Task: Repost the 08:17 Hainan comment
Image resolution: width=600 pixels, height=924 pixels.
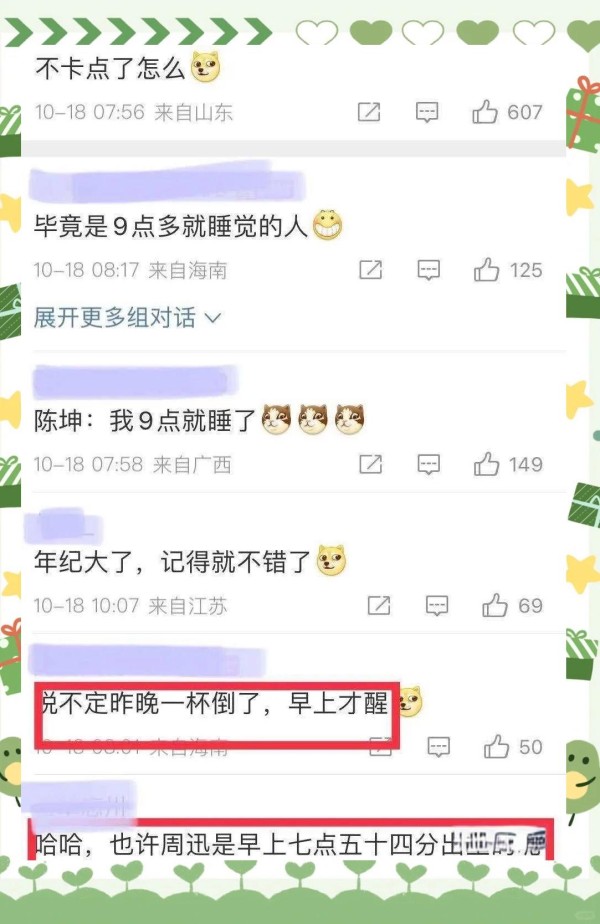Action: point(371,270)
